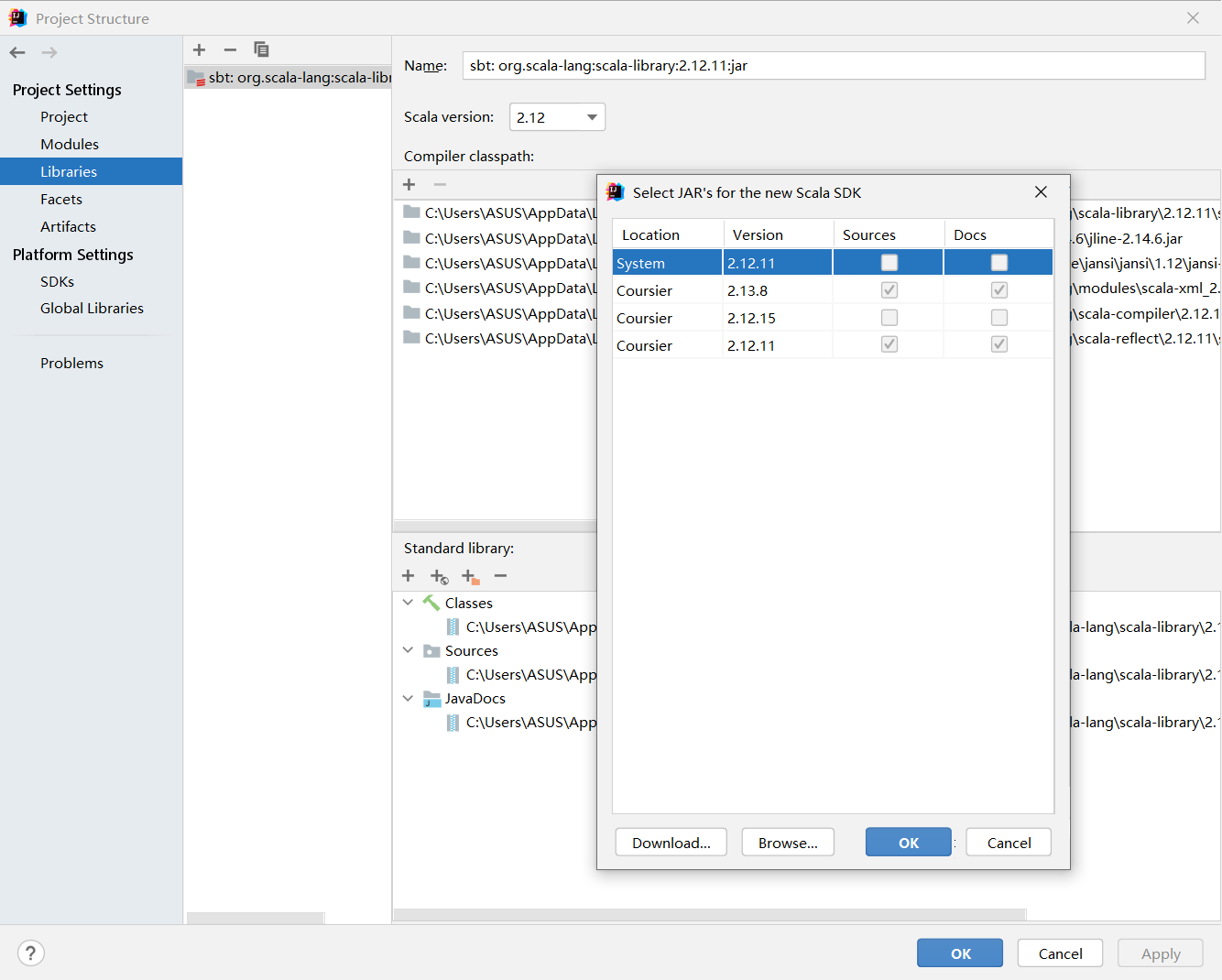Click the library Name input field
The height and width of the screenshot is (980, 1222).
[834, 66]
